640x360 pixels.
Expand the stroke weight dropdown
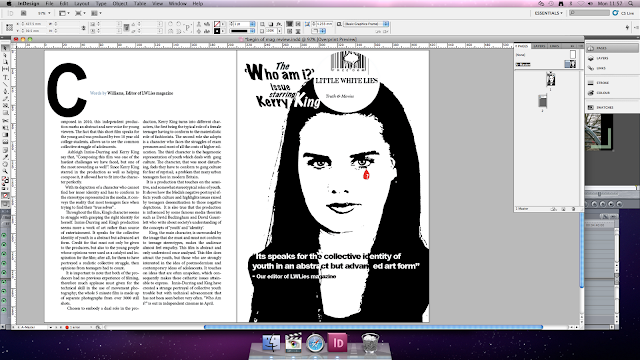[x=252, y=24]
